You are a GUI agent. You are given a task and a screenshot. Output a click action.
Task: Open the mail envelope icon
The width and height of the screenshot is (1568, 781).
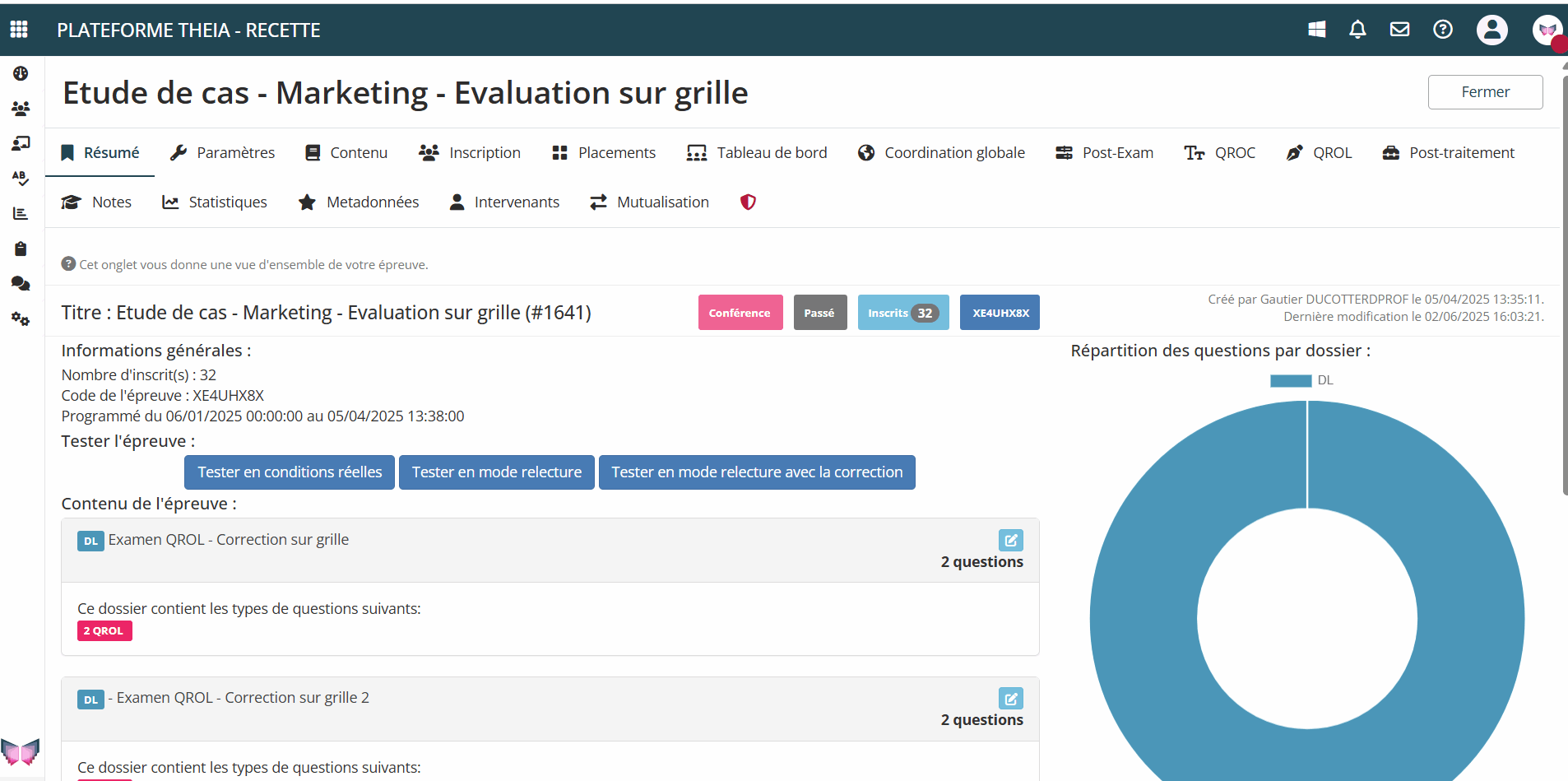click(1399, 30)
